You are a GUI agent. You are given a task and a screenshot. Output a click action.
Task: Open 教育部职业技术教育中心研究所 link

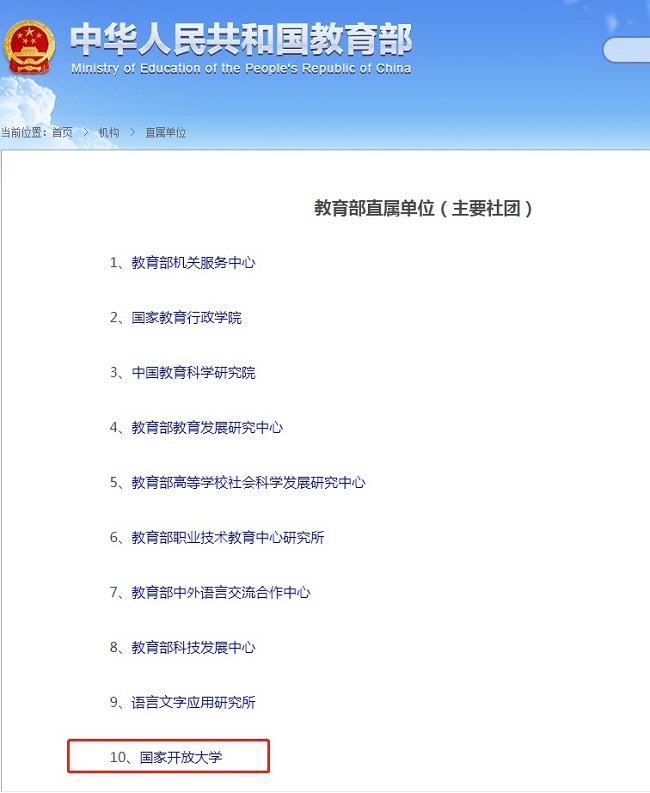[228, 538]
